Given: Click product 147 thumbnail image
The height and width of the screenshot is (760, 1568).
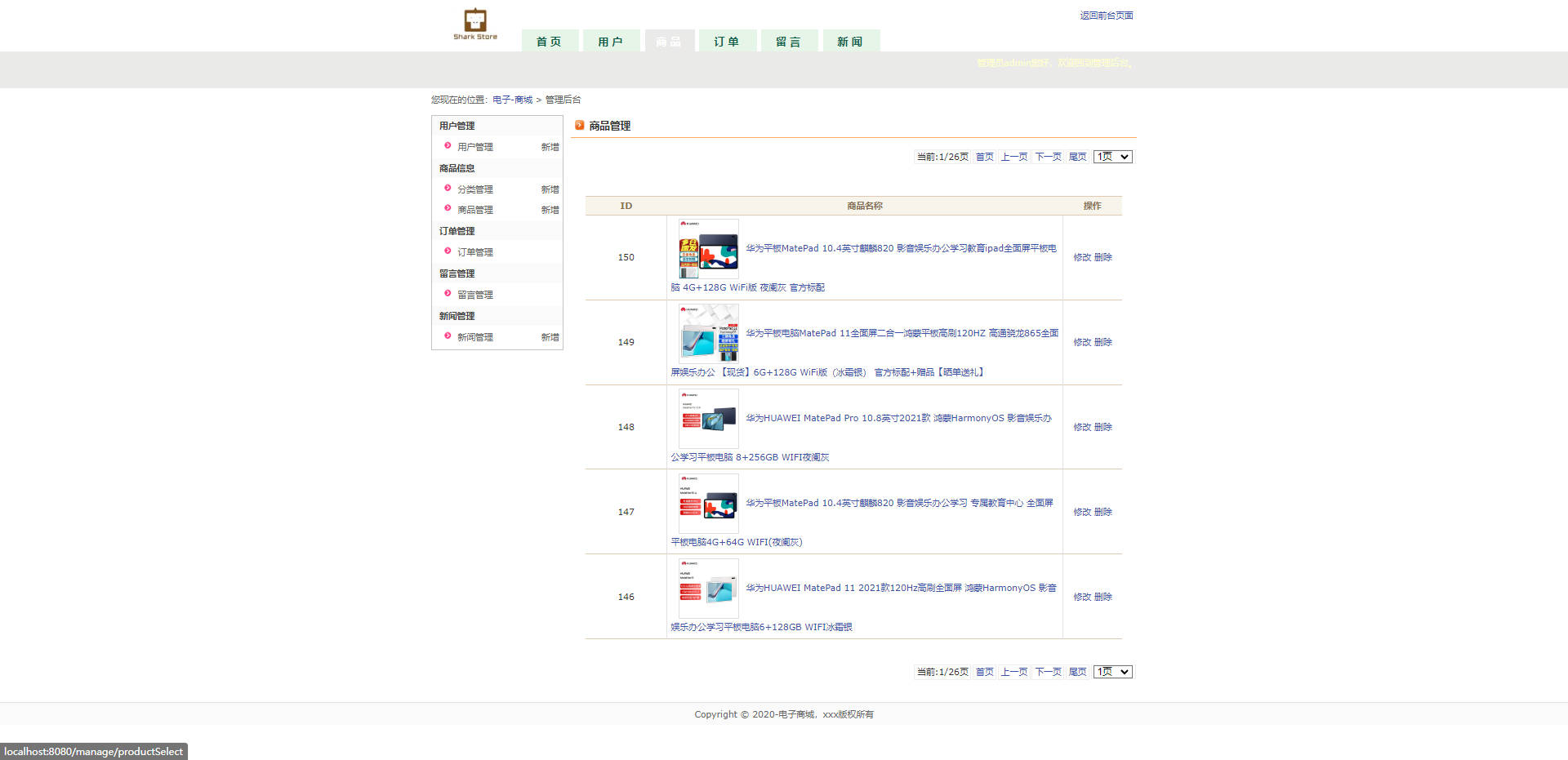Looking at the screenshot, I should coord(709,504).
